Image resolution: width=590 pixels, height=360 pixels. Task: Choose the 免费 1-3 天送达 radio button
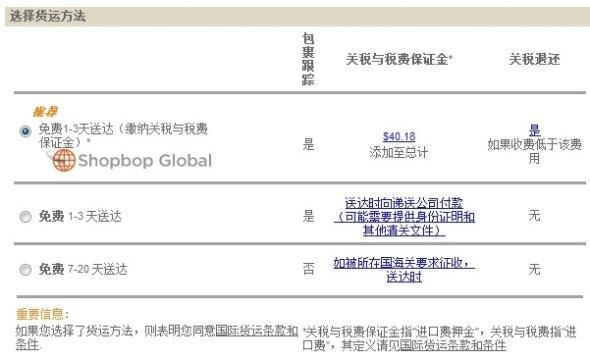(x=25, y=217)
